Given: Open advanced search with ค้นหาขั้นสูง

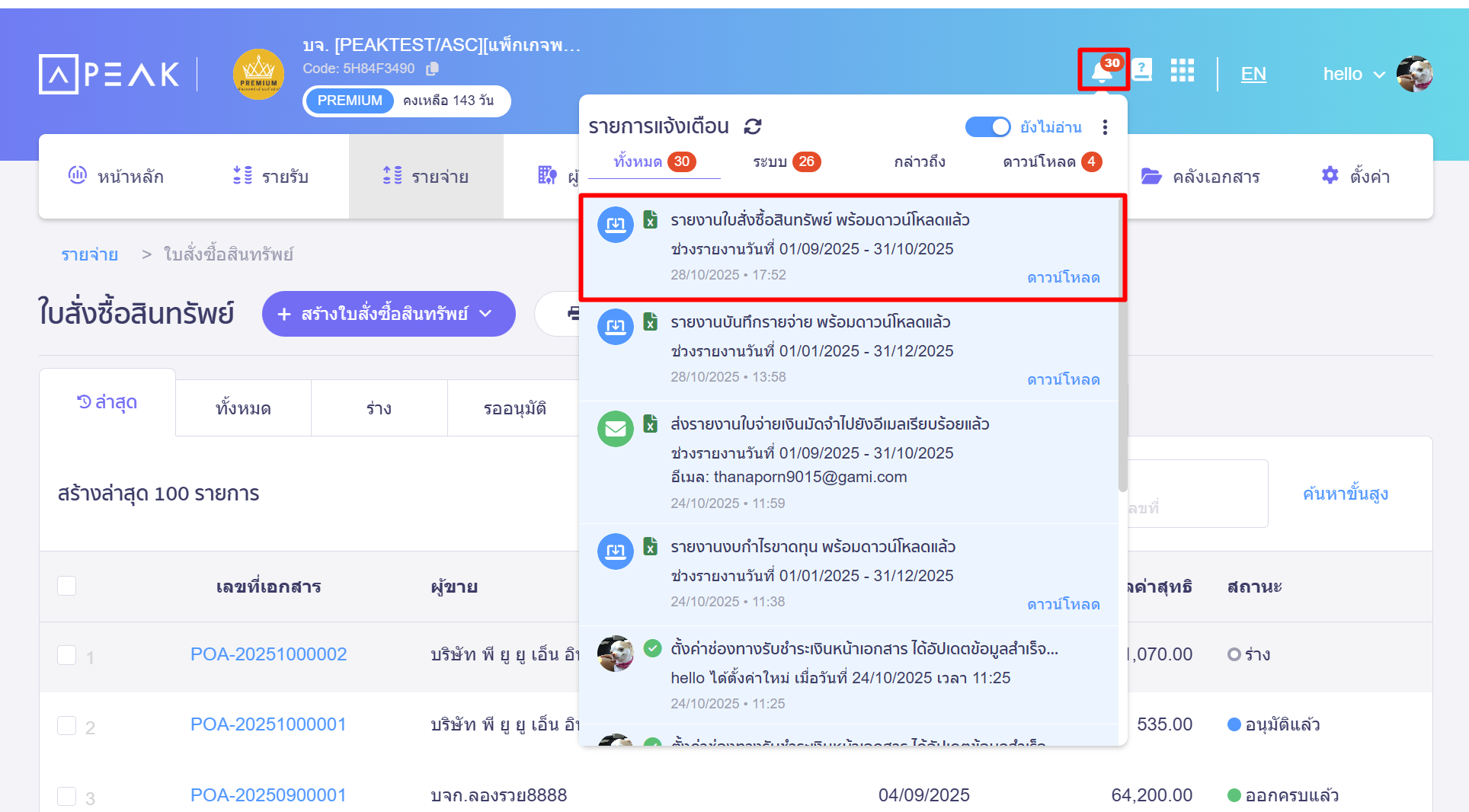Looking at the screenshot, I should [x=1345, y=493].
